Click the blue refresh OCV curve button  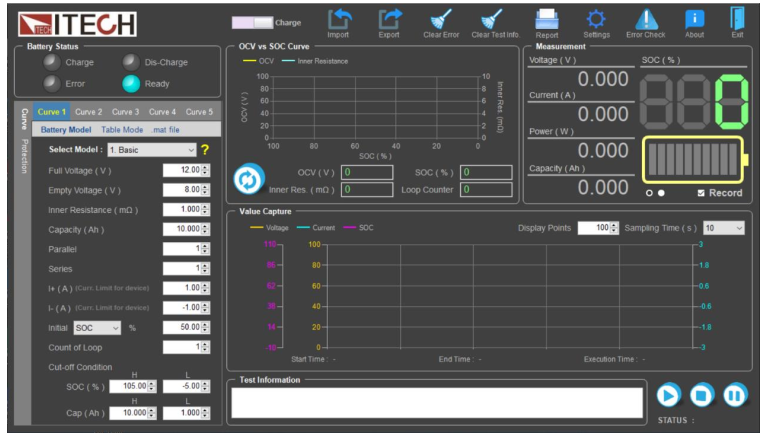(x=246, y=180)
